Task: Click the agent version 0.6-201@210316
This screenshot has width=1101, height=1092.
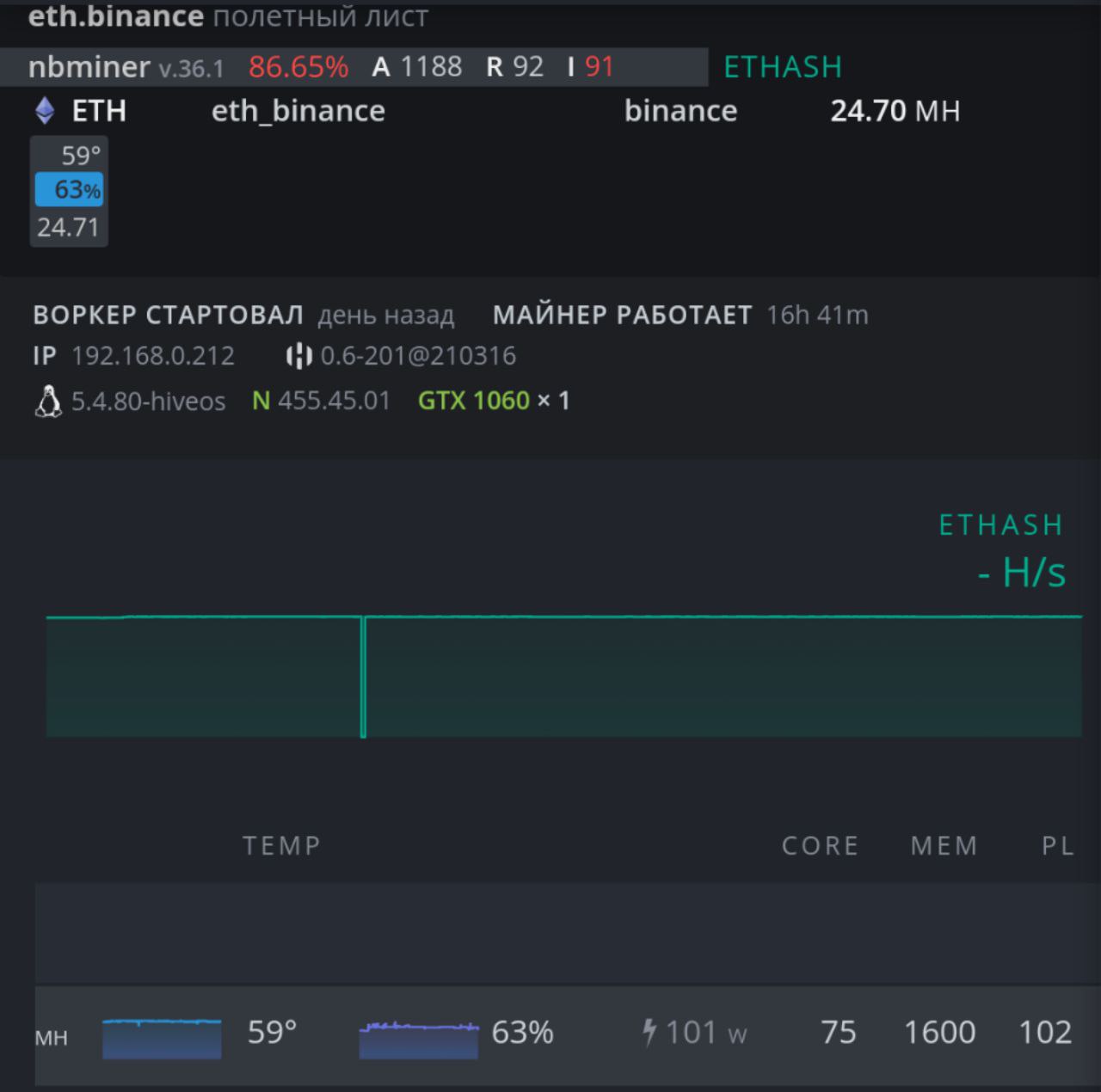Action: pos(418,356)
